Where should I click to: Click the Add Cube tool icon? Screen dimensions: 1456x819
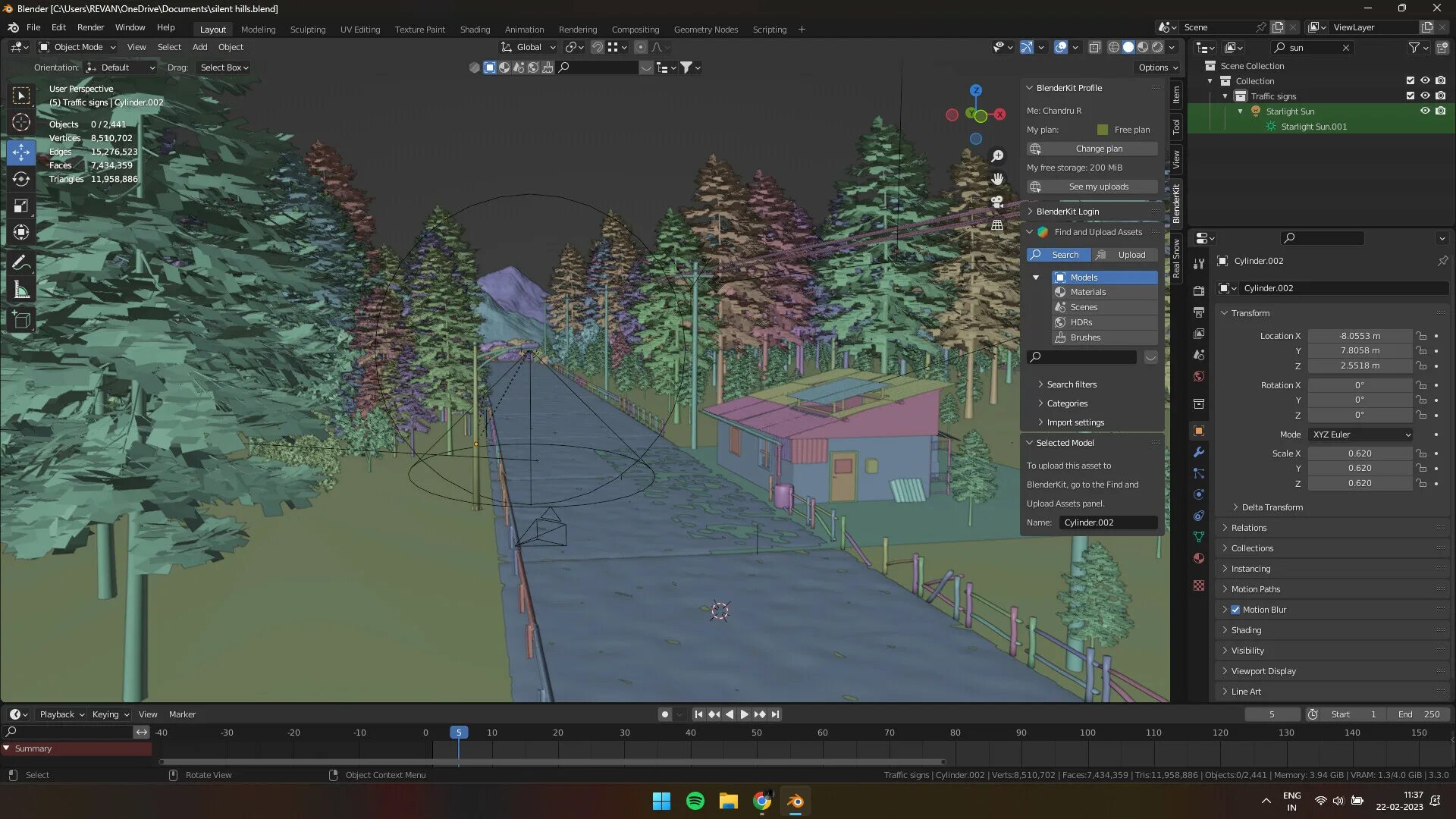(x=21, y=320)
